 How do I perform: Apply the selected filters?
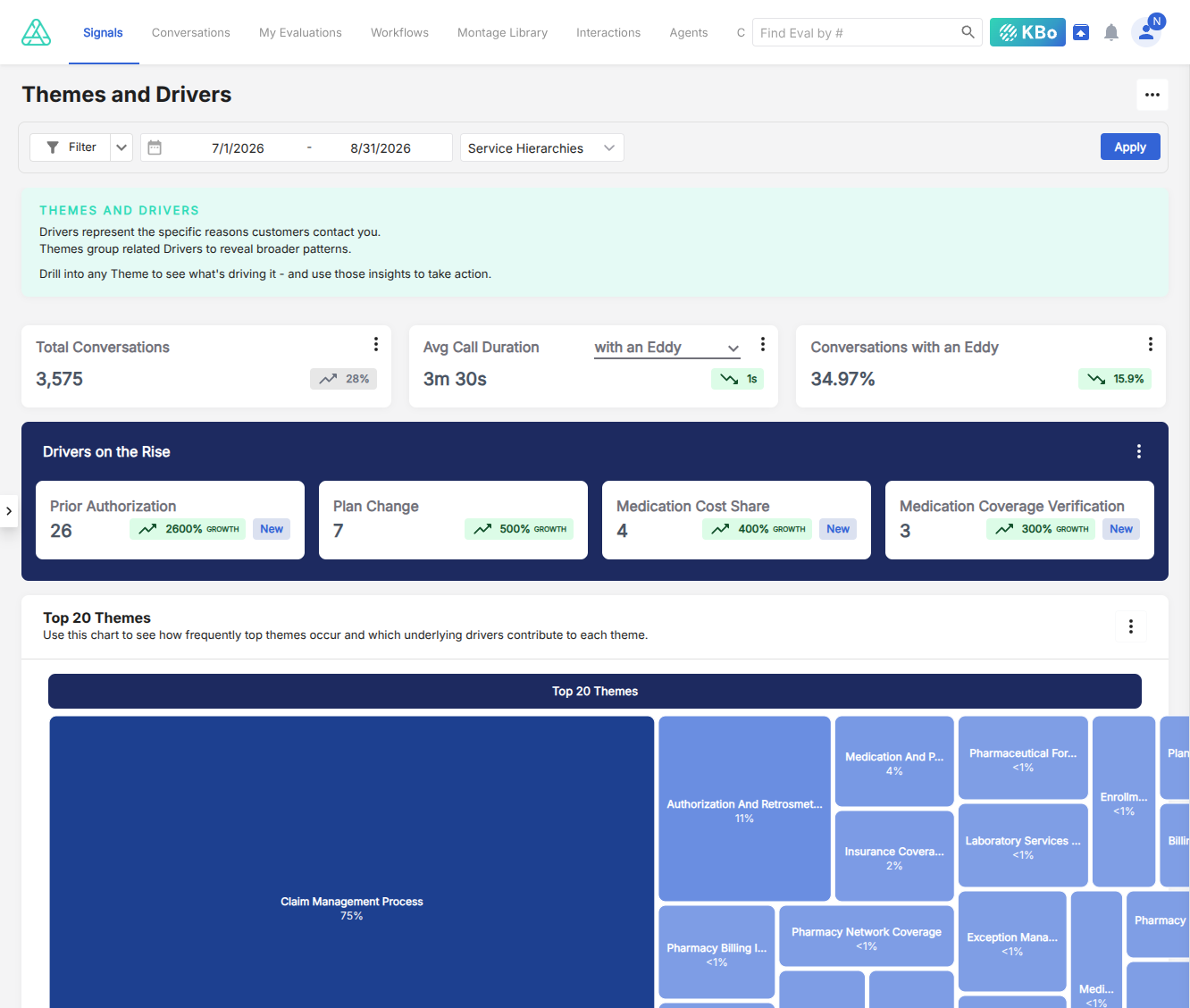coord(1130,147)
